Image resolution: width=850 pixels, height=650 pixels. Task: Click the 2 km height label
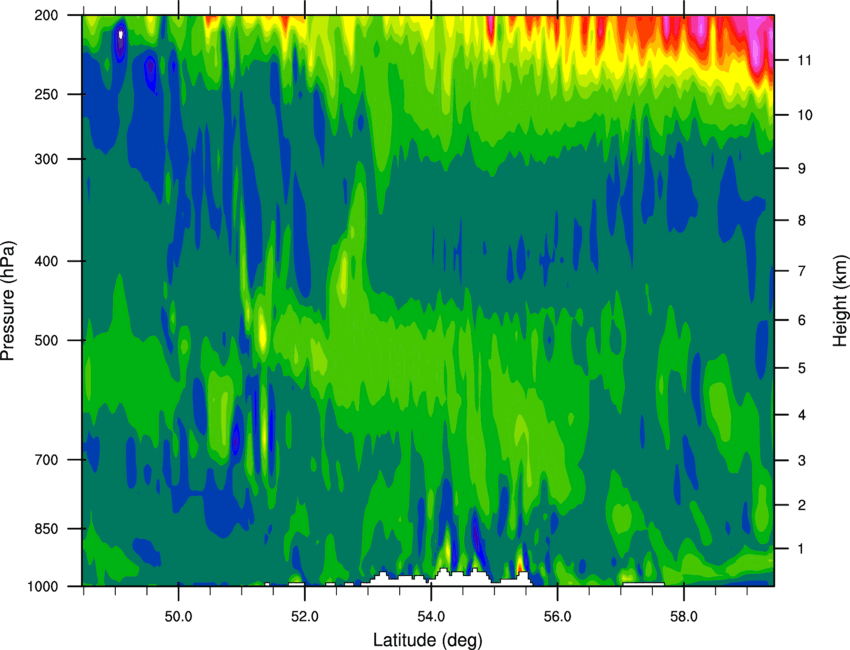pos(802,505)
